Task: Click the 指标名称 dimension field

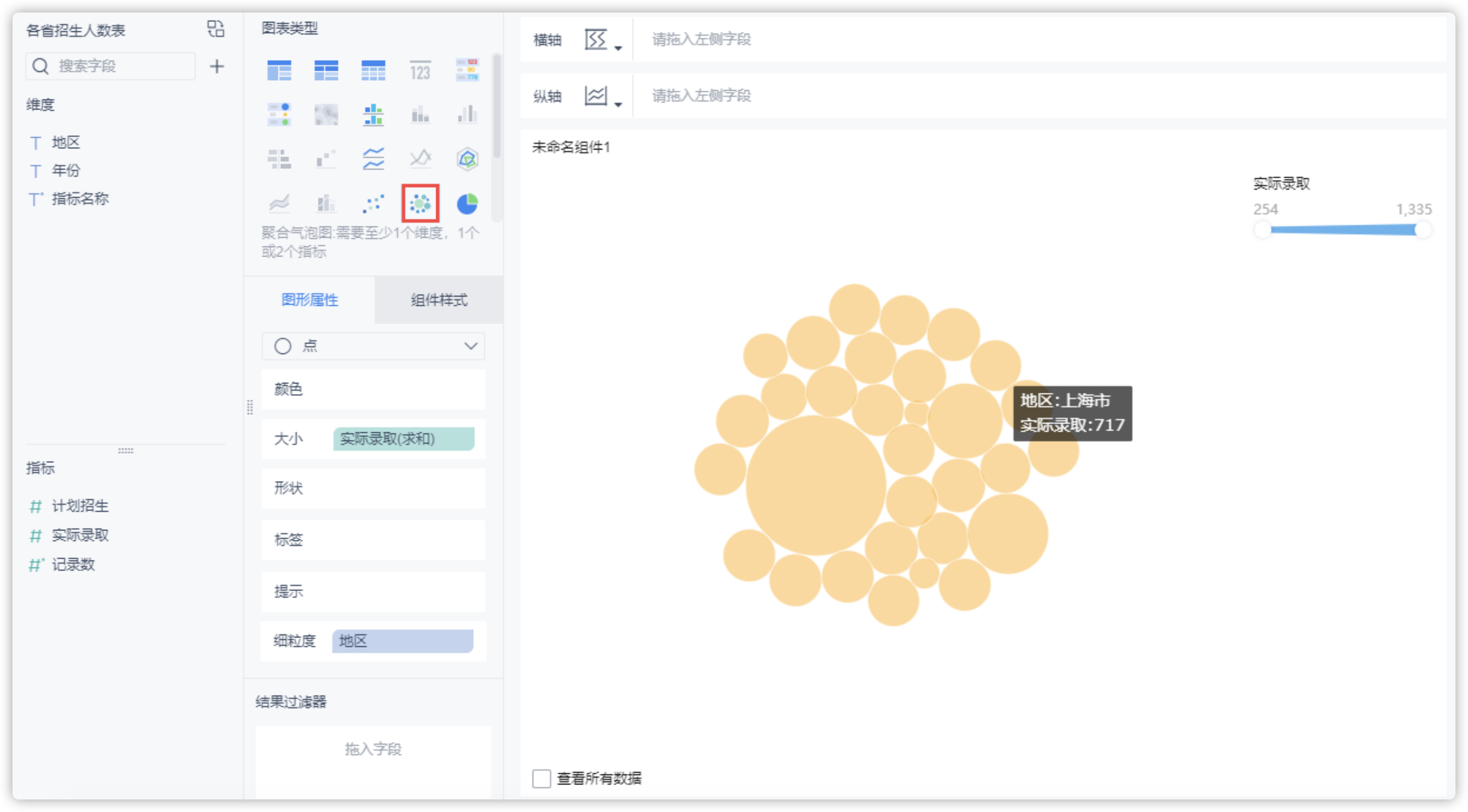Action: (80, 199)
